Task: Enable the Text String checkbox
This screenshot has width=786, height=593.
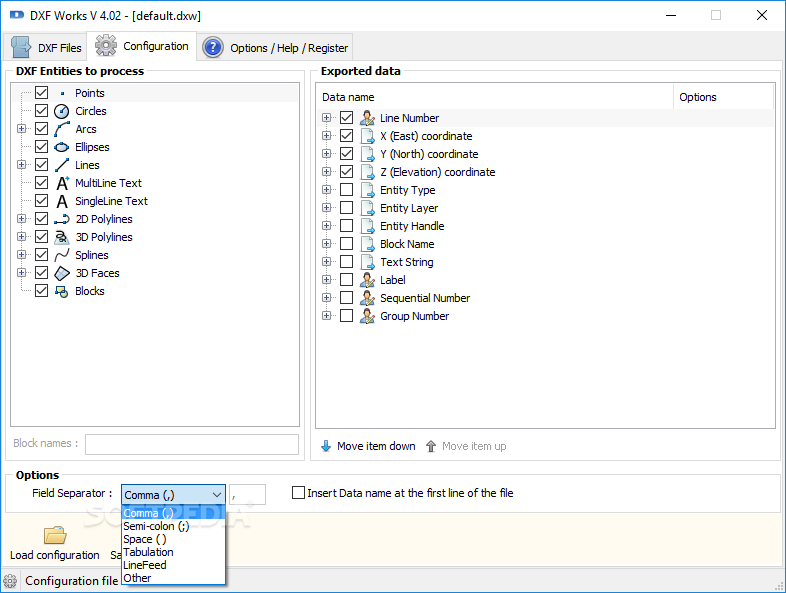Action: coord(346,262)
